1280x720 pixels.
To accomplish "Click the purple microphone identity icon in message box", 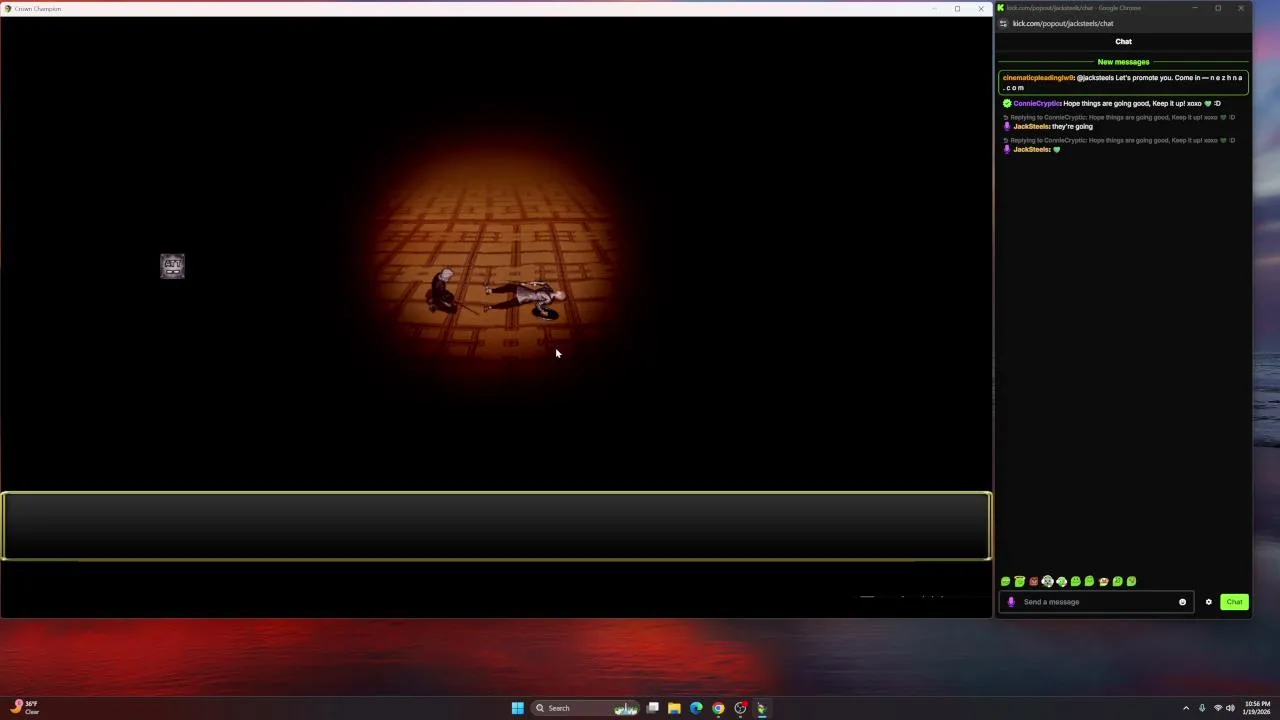I will coord(1011,602).
